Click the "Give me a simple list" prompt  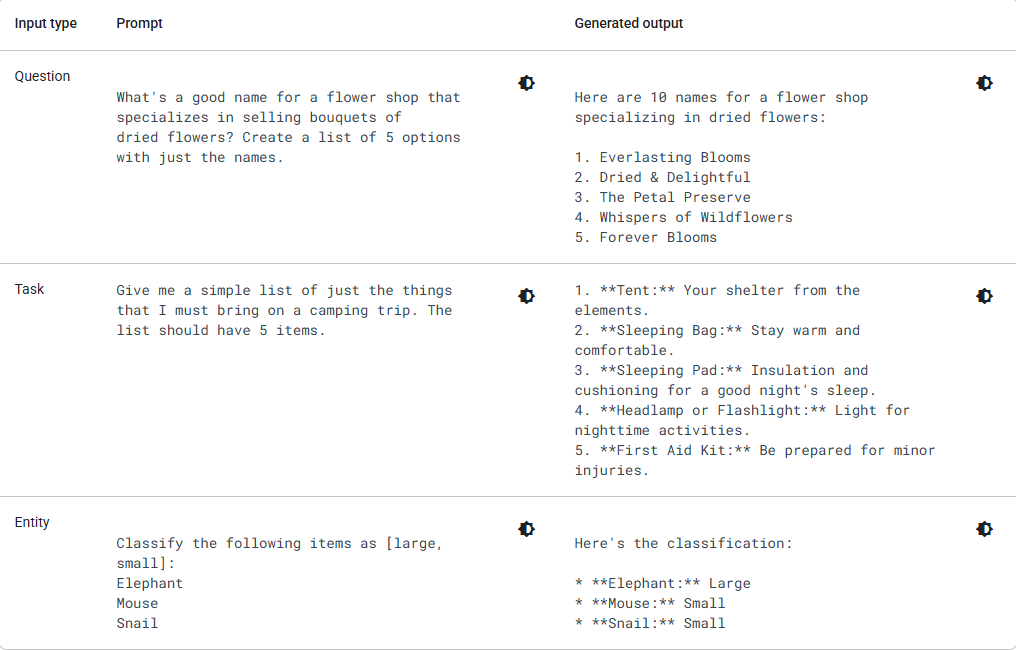coord(284,290)
